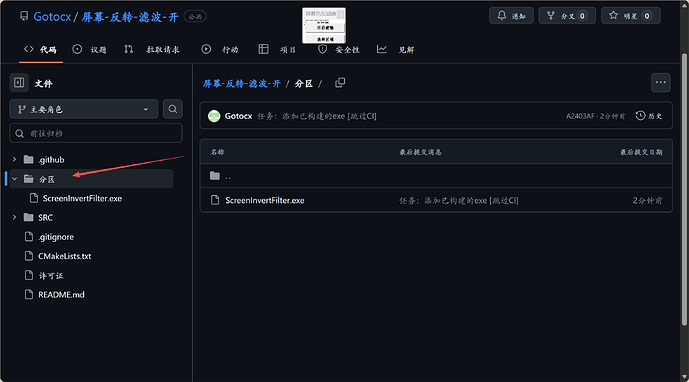689x382 pixels.
Task: Click the 屏幕-反转-滤波-开 repository title link
Action: pyautogui.click(x=130, y=17)
